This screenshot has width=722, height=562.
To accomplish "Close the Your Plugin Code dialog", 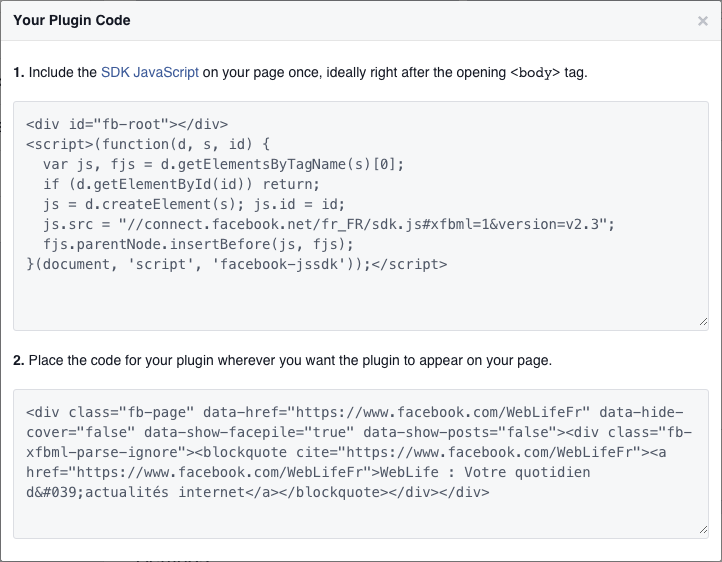I will click(702, 21).
